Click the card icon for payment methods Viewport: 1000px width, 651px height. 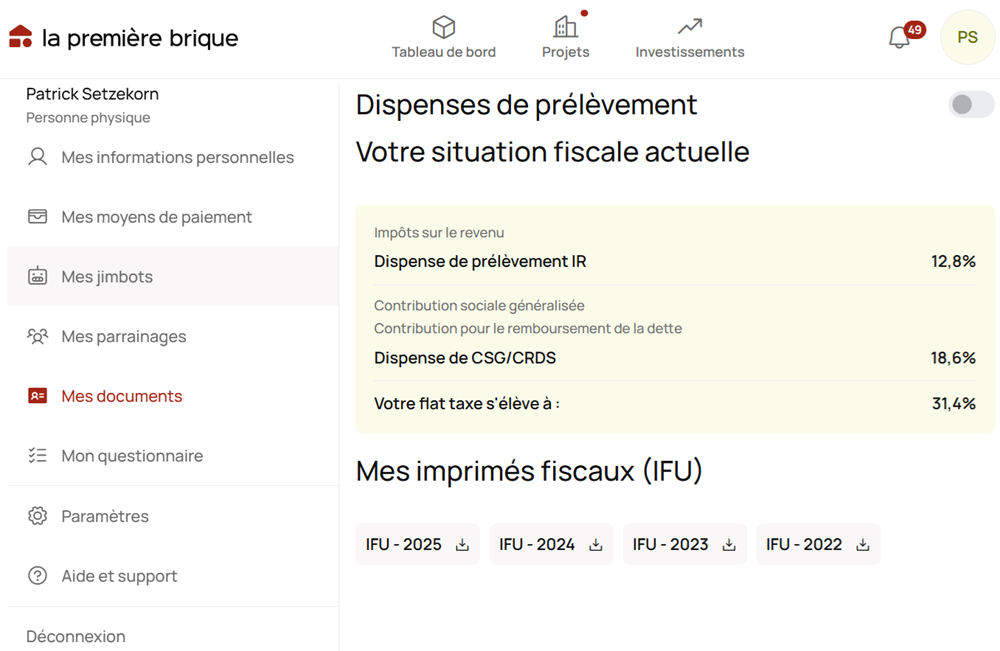tap(38, 217)
